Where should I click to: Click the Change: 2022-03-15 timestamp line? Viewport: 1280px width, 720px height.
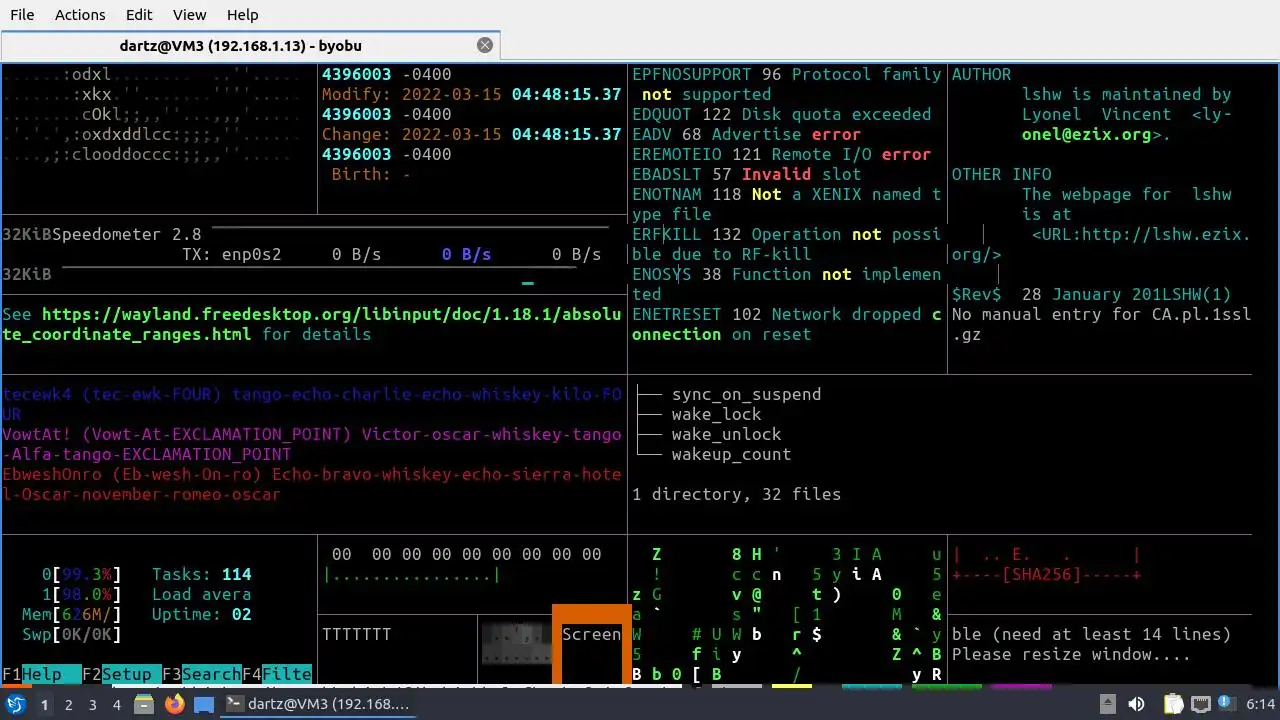click(471, 134)
